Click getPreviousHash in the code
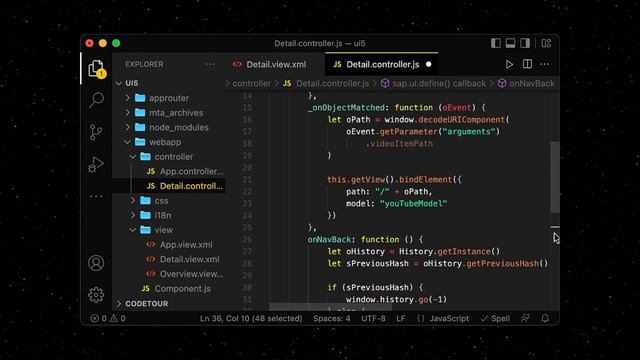The width and height of the screenshot is (640, 360). pos(502,264)
